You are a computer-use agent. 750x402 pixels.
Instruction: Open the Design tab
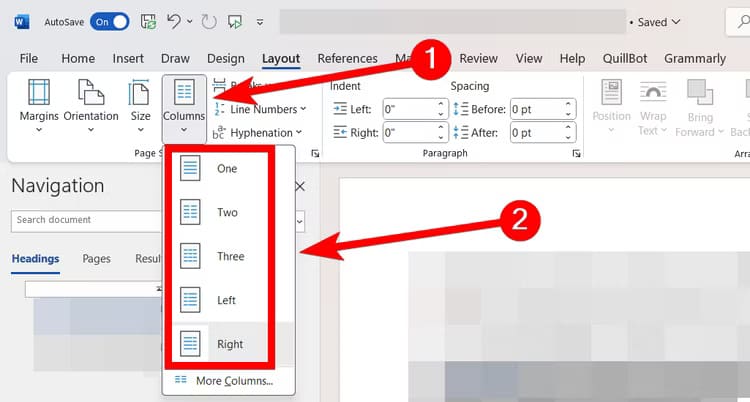pyautogui.click(x=226, y=58)
